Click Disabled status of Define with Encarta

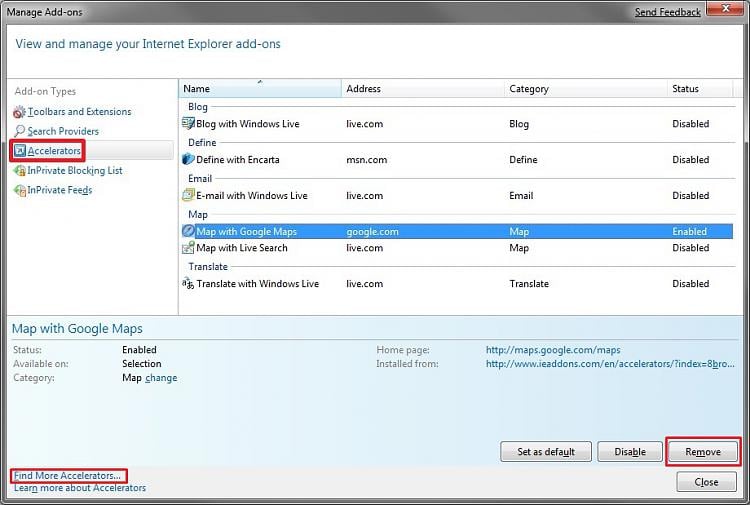(x=691, y=160)
